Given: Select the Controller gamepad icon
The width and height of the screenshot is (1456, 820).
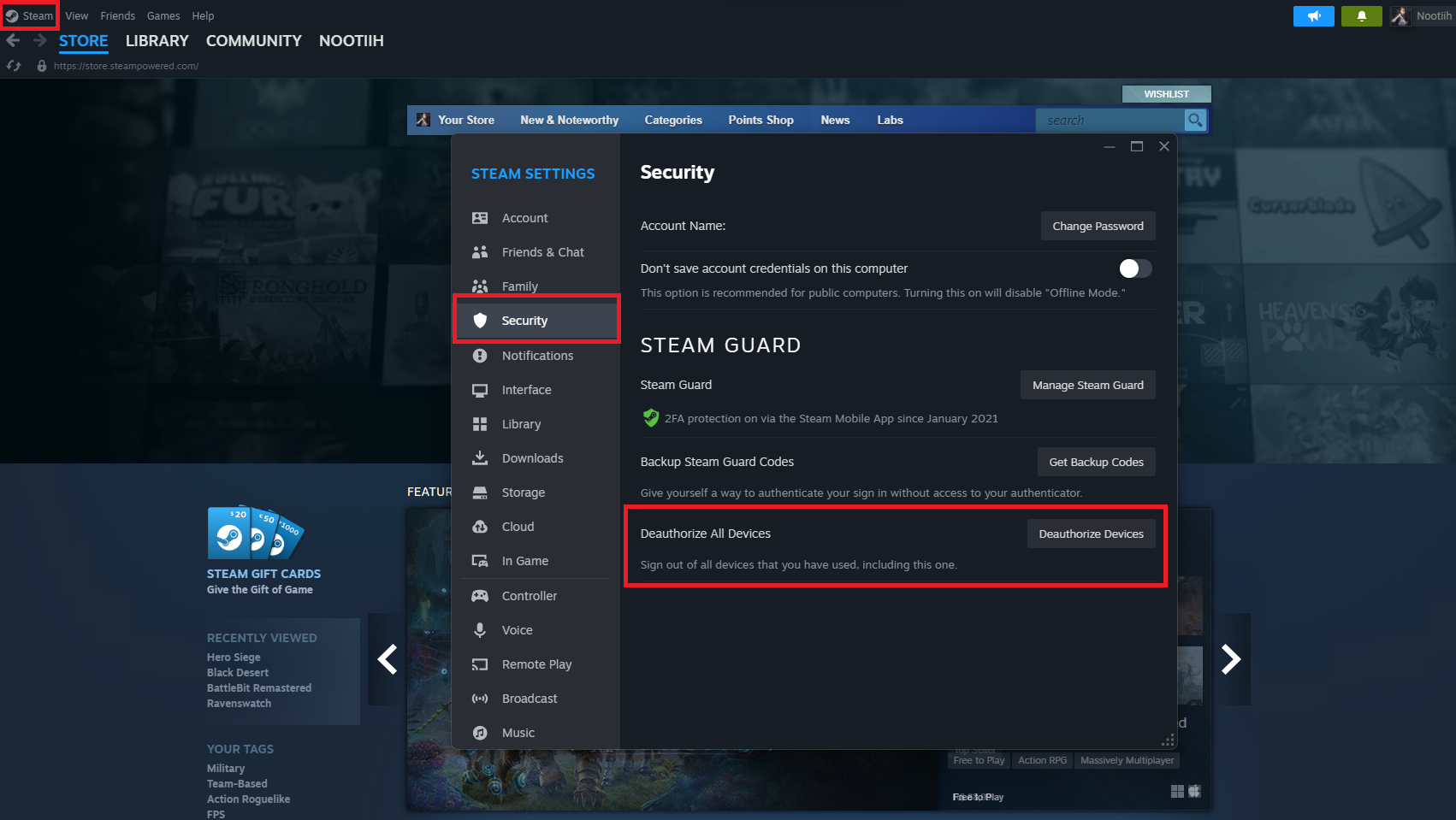Looking at the screenshot, I should click(x=480, y=596).
